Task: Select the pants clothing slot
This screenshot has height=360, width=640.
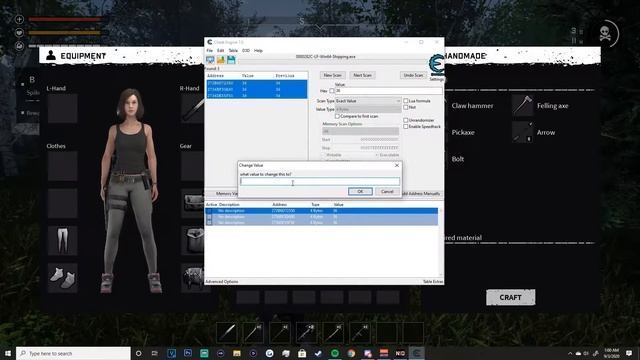Action: pyautogui.click(x=62, y=241)
